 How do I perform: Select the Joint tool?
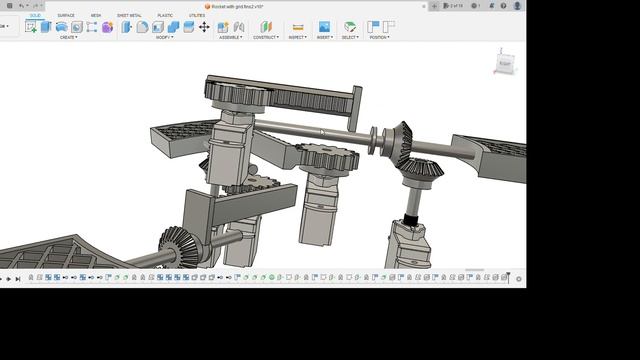(x=239, y=27)
